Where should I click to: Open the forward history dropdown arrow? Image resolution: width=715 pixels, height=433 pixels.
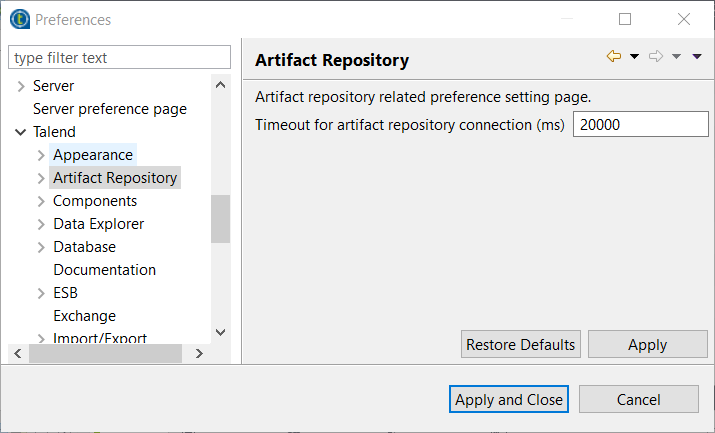(x=676, y=57)
